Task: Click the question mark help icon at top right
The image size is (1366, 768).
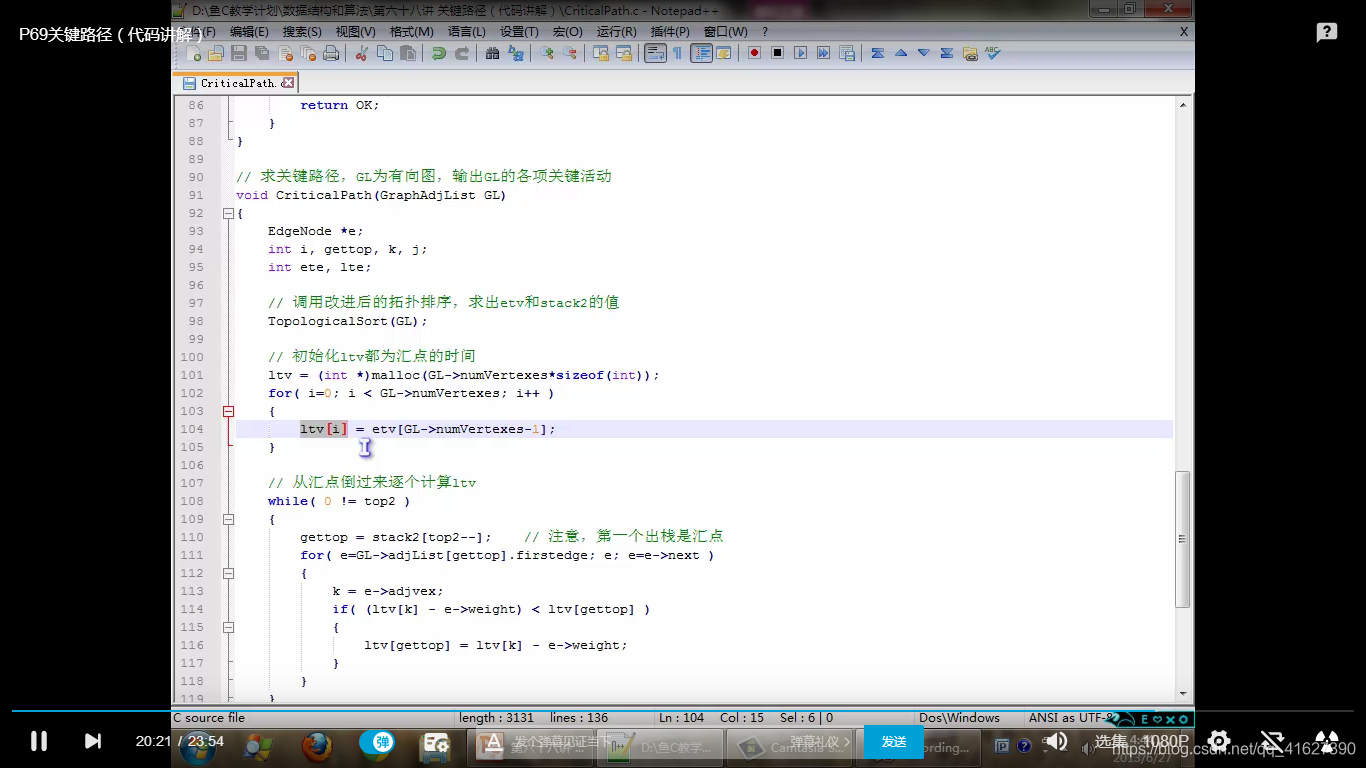Action: [1327, 32]
